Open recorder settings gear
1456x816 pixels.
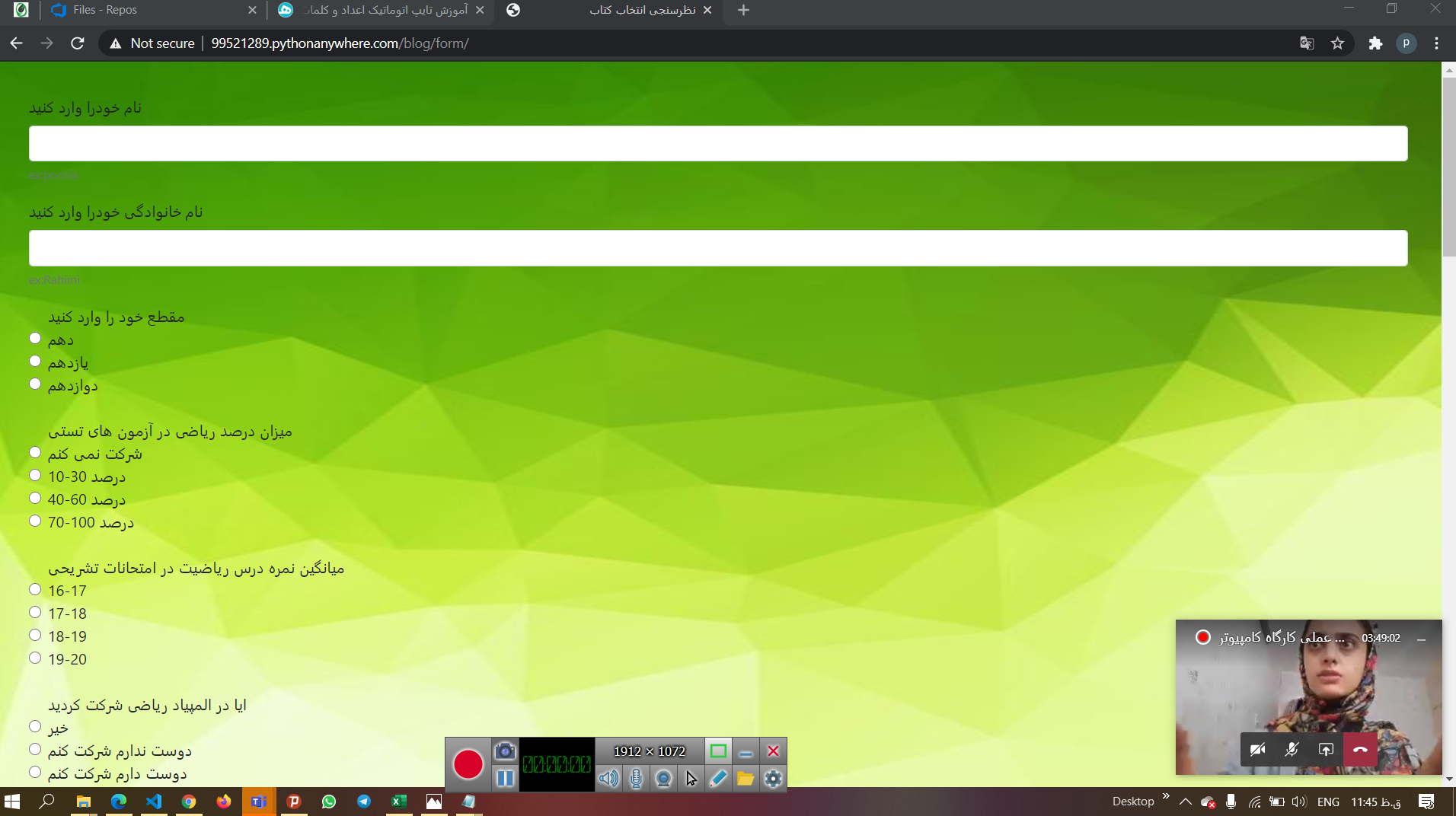pos(773,778)
